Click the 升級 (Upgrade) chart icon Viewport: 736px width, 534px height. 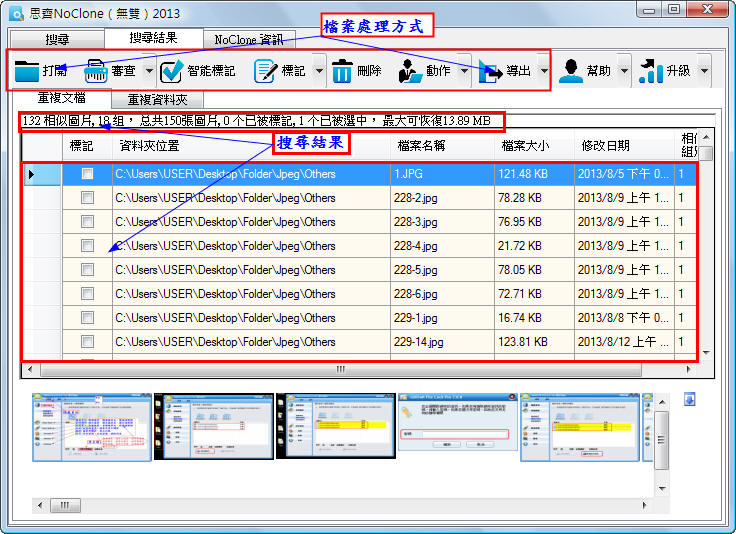pos(650,71)
